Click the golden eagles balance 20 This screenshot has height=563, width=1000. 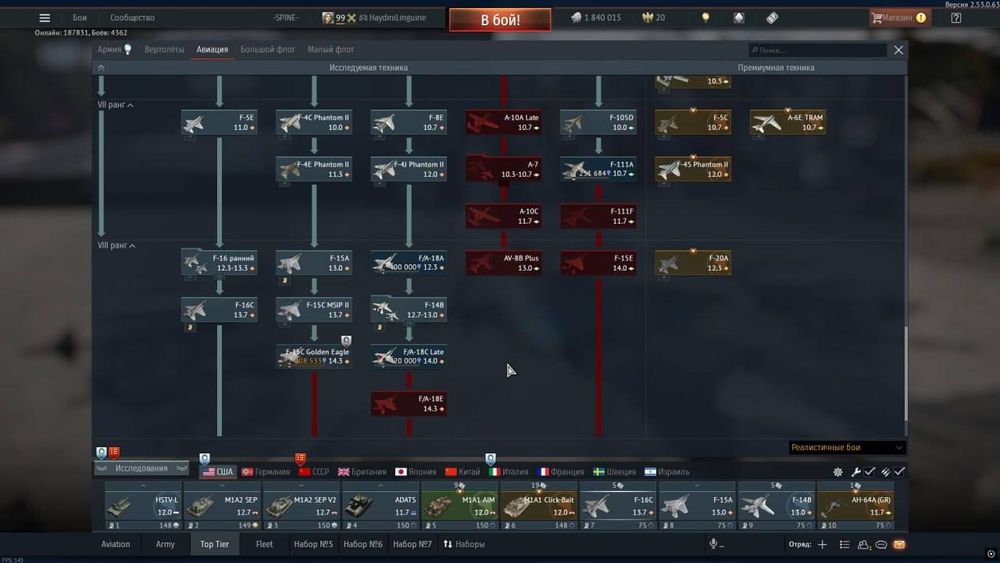(x=654, y=18)
